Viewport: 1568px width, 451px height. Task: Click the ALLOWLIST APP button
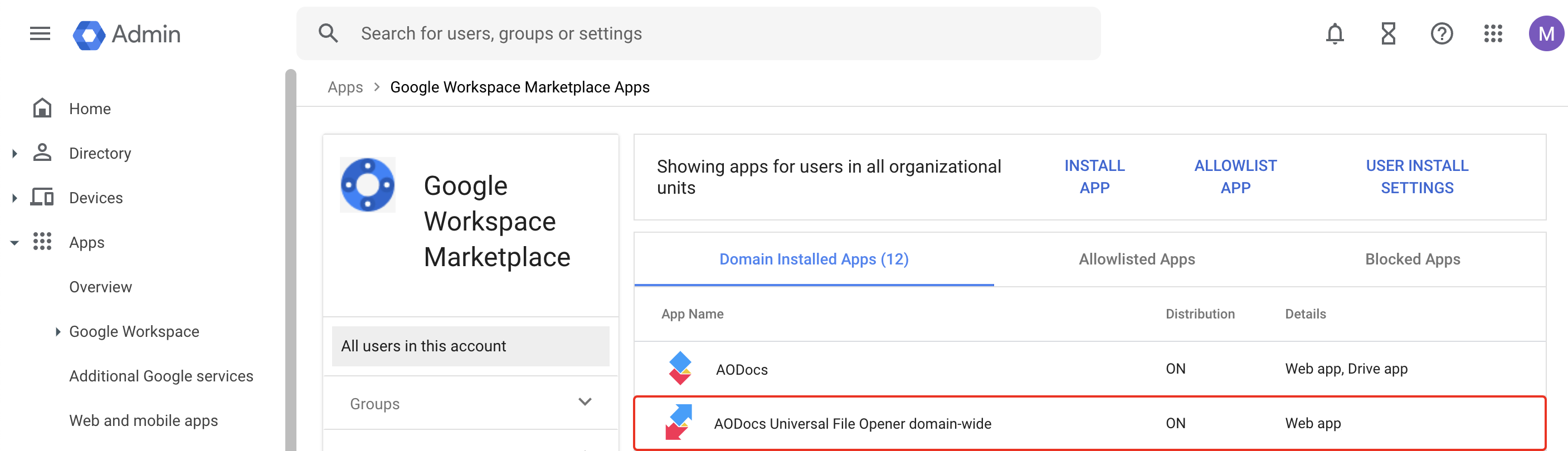coord(1235,177)
